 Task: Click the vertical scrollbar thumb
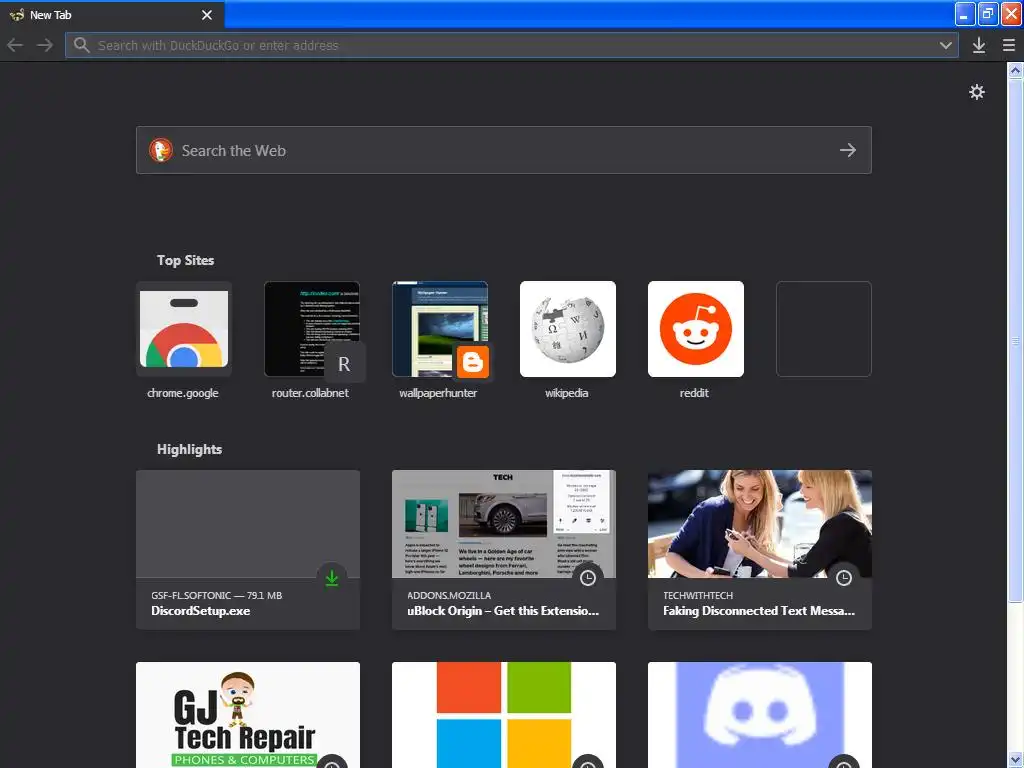(1016, 340)
